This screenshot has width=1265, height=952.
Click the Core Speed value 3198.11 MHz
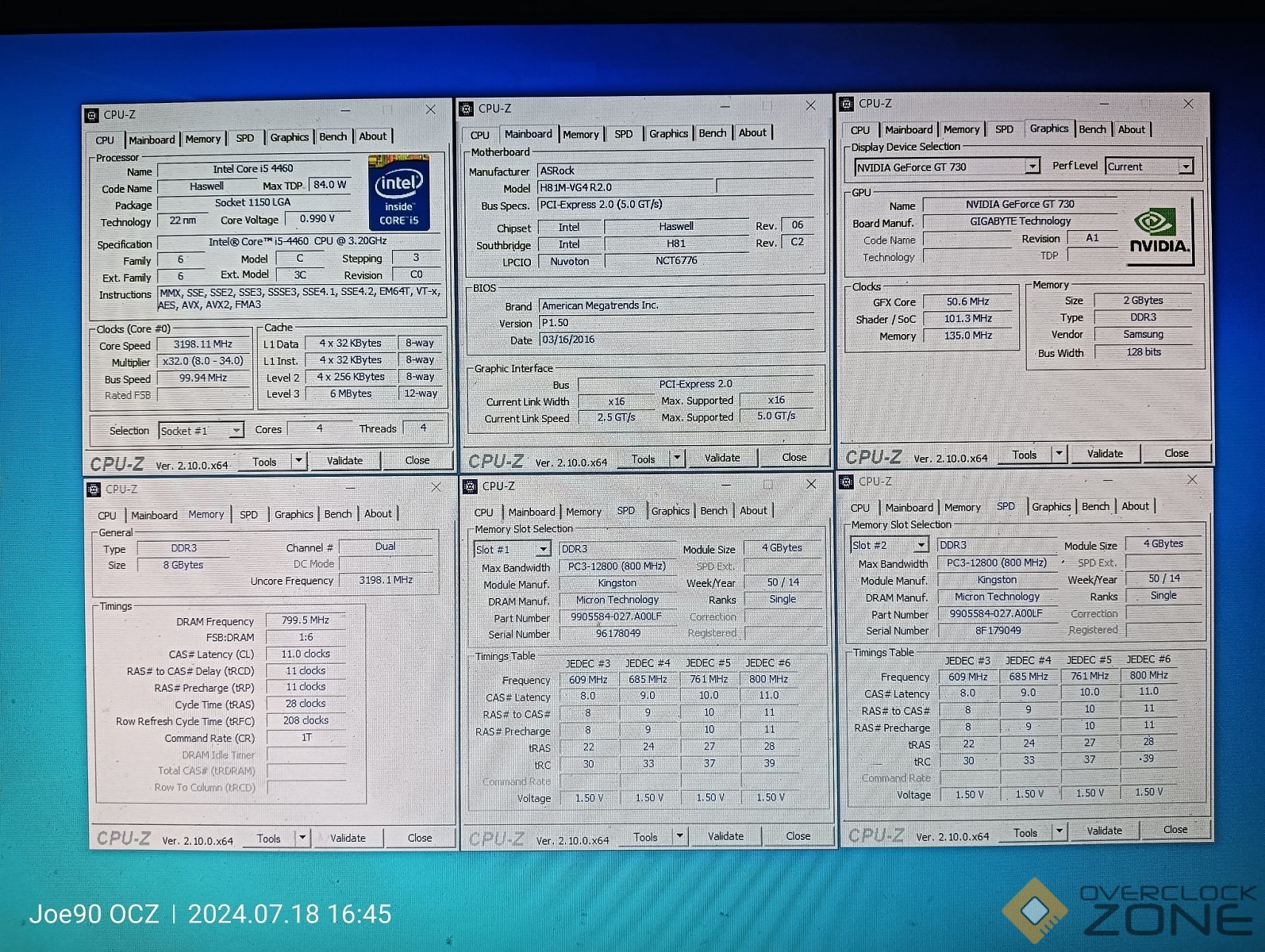coord(203,344)
